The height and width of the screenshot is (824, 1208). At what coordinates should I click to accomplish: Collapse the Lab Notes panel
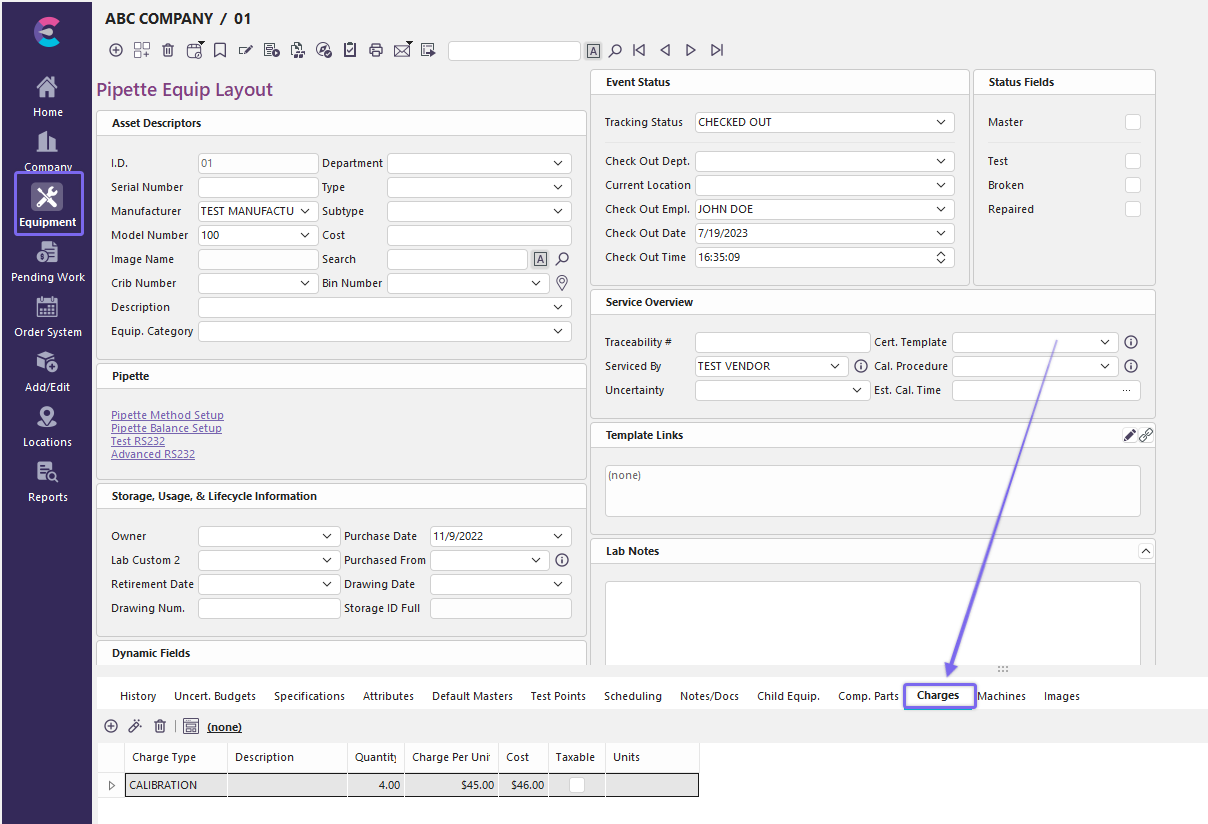pos(1146,551)
